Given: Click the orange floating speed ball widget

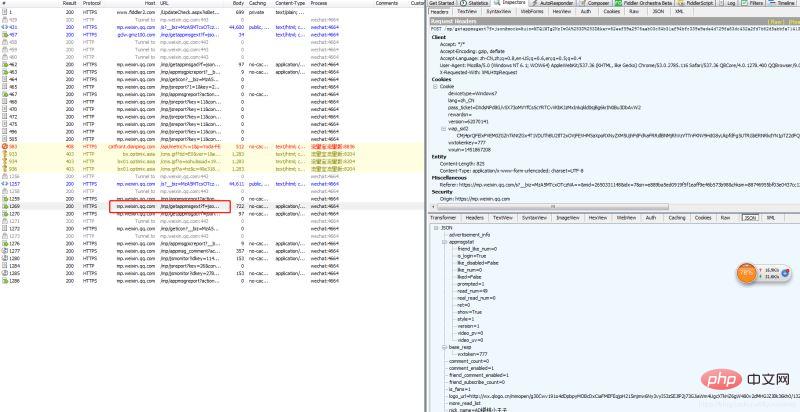Looking at the screenshot, I should click(746, 273).
